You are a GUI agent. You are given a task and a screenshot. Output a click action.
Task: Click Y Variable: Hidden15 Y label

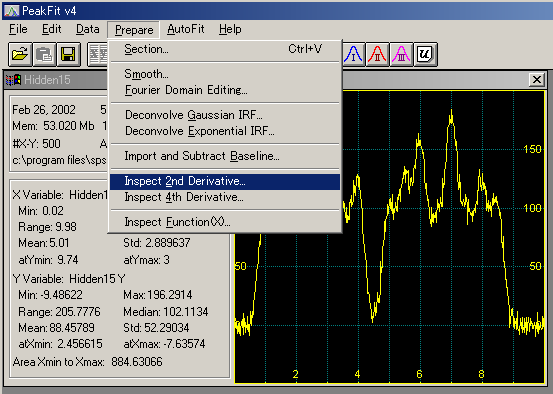tap(69, 279)
